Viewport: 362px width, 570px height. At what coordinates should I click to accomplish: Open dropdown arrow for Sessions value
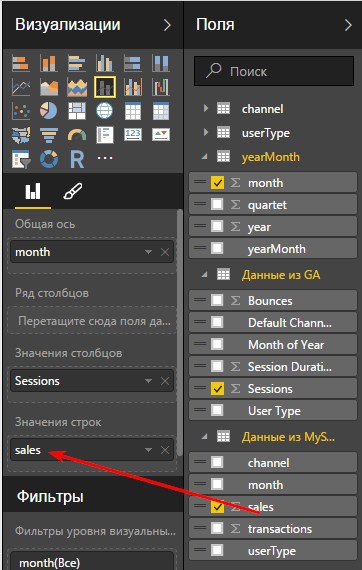coord(148,381)
